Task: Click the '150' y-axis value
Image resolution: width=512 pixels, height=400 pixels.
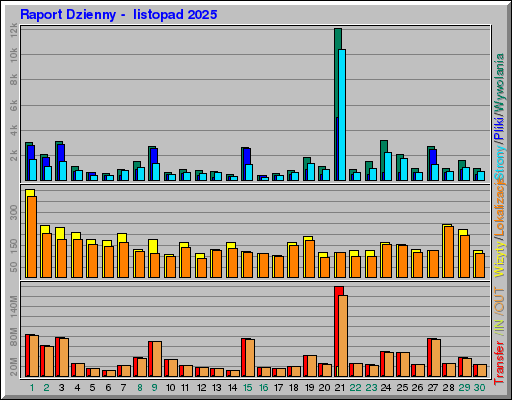Action: (x=14, y=246)
